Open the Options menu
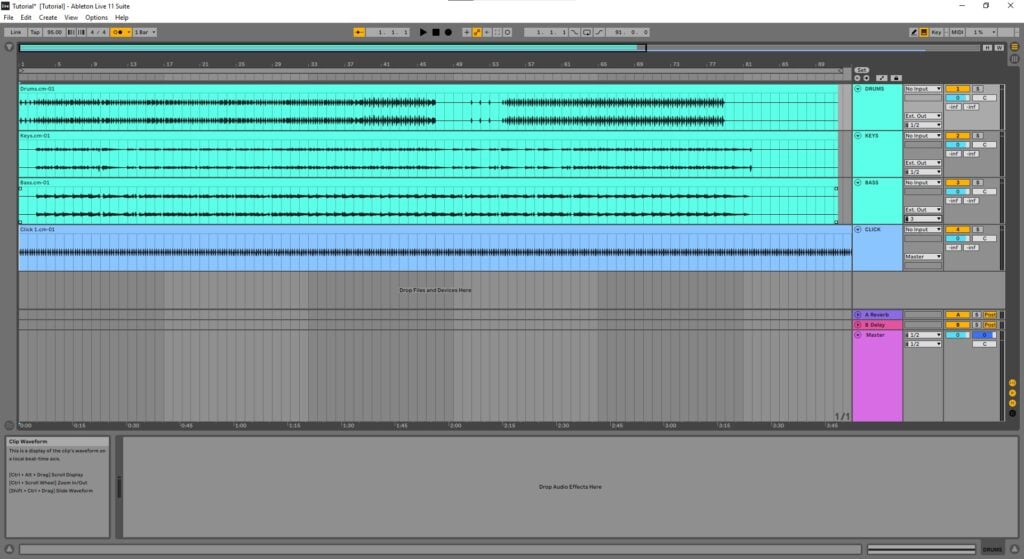1024x559 pixels. coord(96,18)
